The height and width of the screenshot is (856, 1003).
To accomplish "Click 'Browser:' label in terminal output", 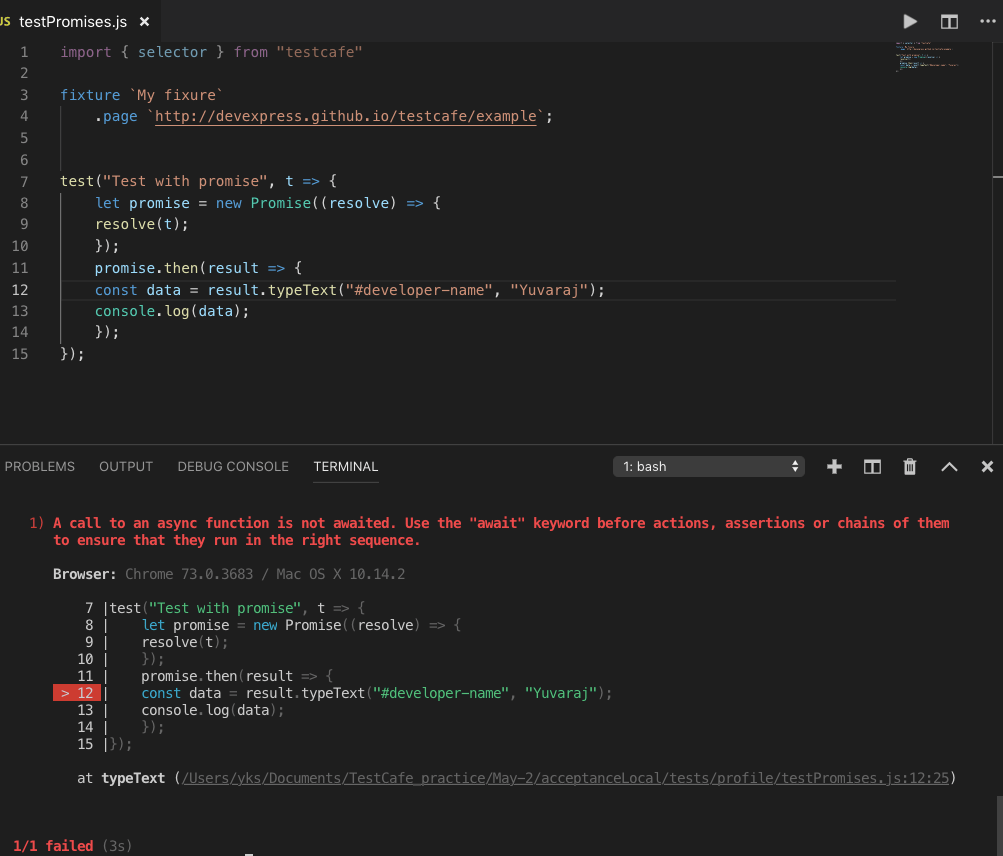I will coord(84,574).
